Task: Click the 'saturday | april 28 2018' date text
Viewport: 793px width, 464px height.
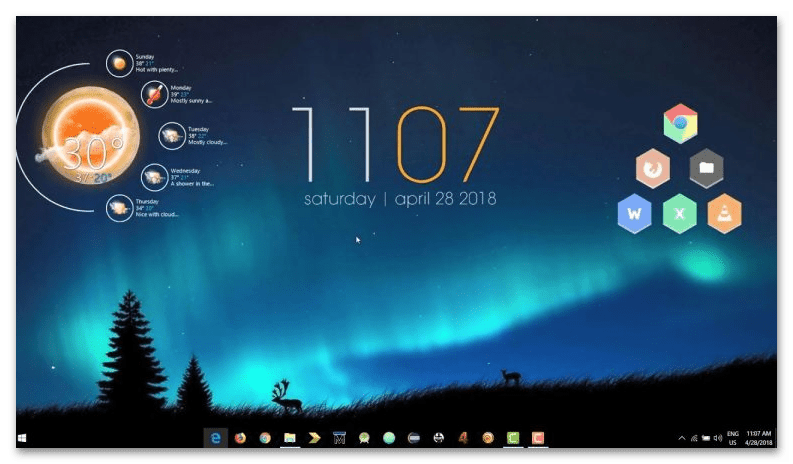Action: pos(400,199)
